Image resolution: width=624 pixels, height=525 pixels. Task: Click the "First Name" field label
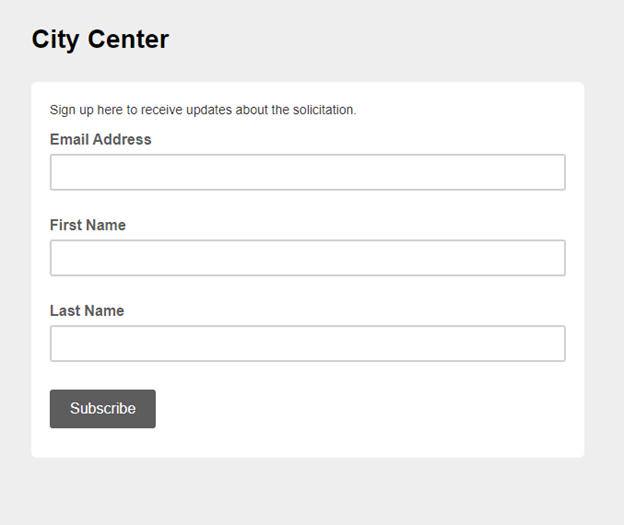click(88, 225)
